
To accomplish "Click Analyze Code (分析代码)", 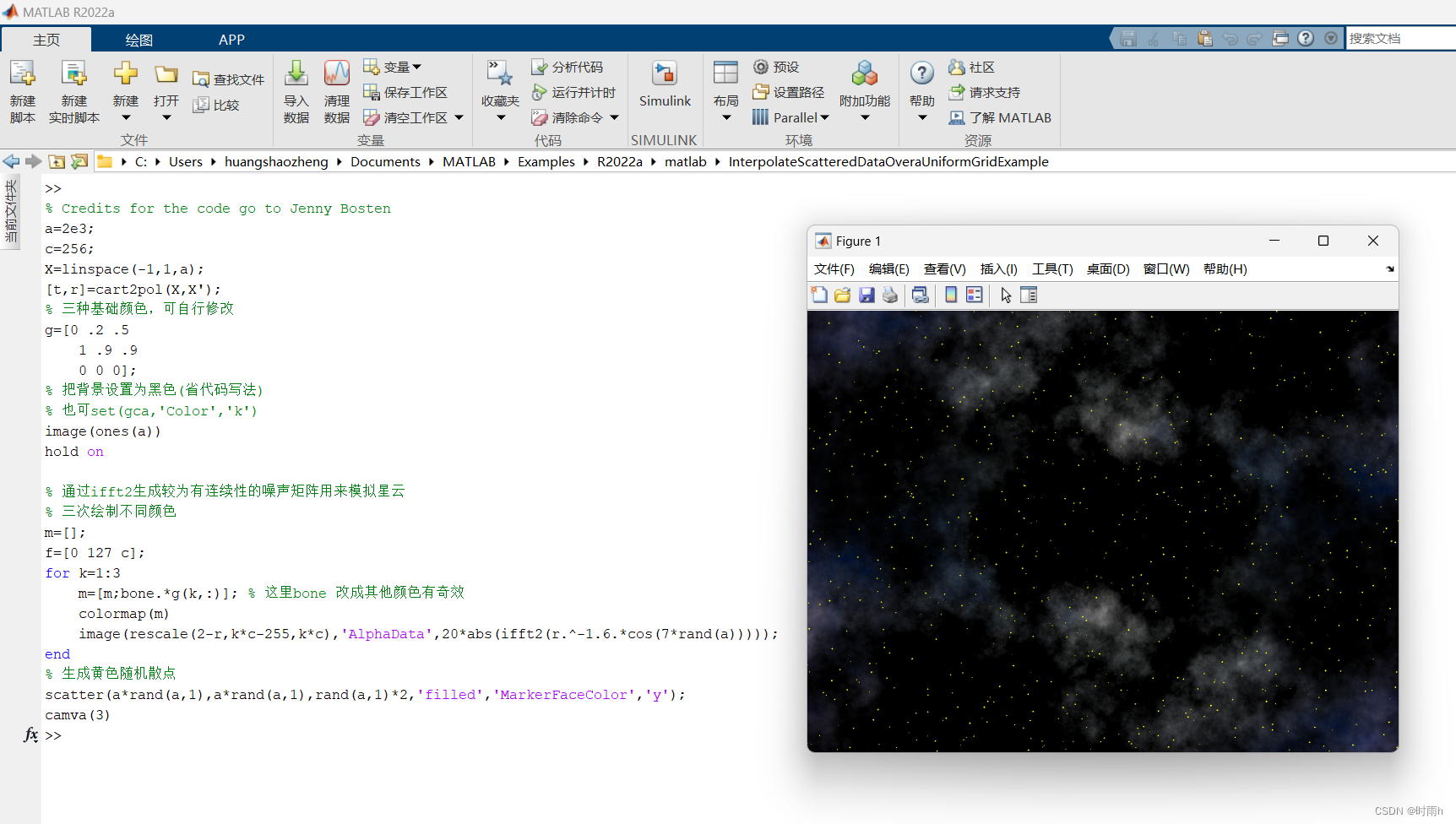I will 567,67.
